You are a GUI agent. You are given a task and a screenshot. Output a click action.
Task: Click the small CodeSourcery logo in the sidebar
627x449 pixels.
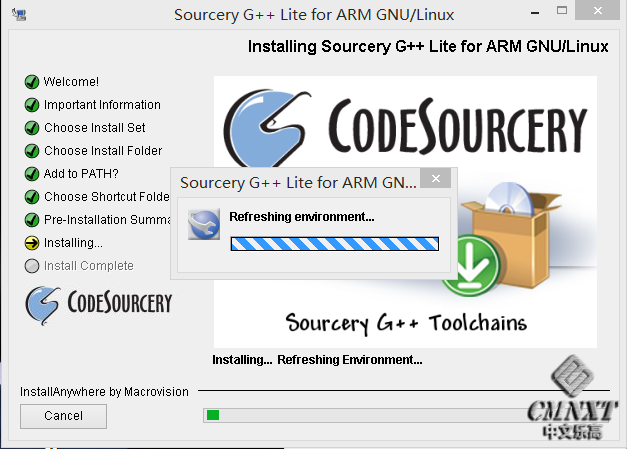(98, 302)
